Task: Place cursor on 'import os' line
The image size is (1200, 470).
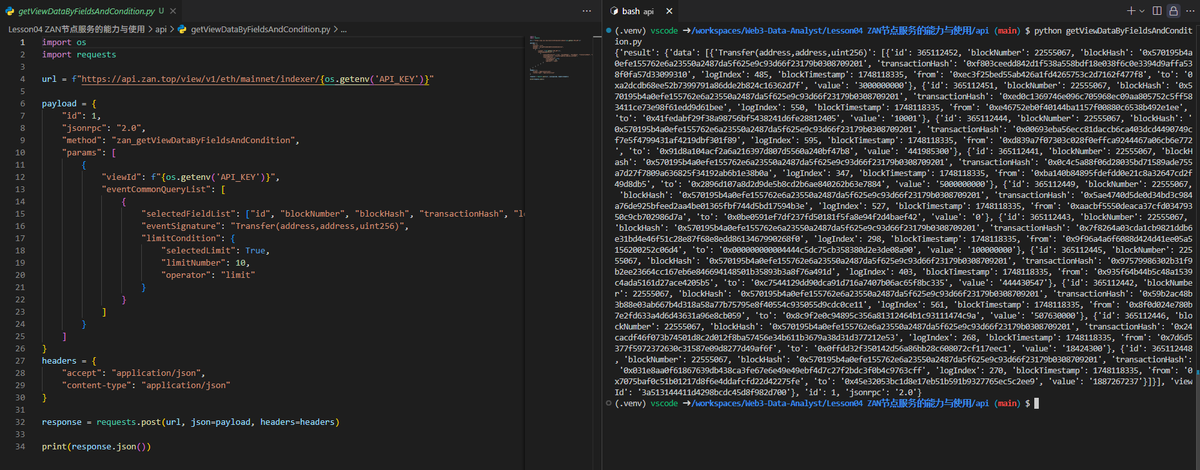Action: [63, 43]
